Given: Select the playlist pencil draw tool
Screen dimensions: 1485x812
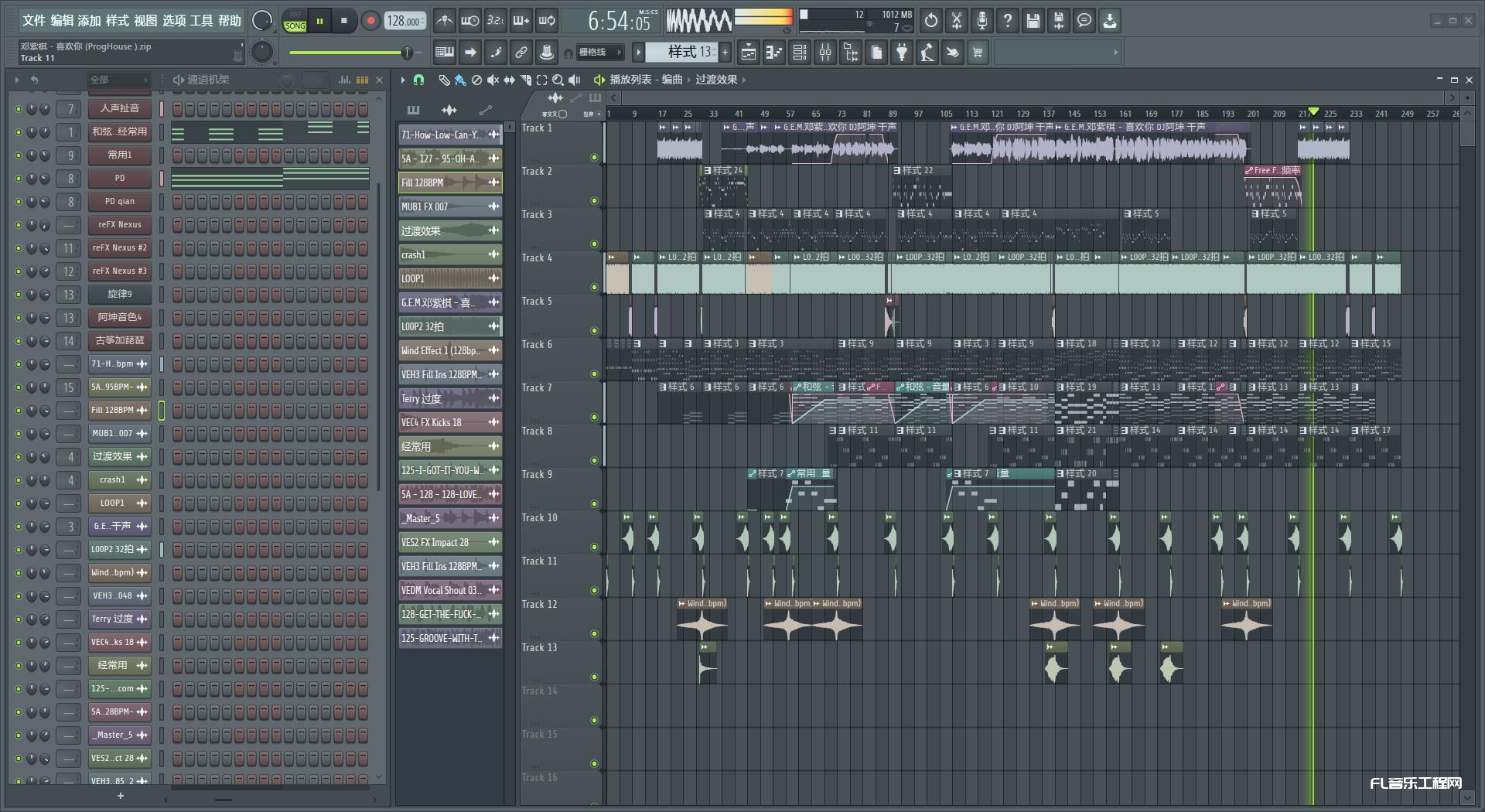Looking at the screenshot, I should (x=444, y=80).
